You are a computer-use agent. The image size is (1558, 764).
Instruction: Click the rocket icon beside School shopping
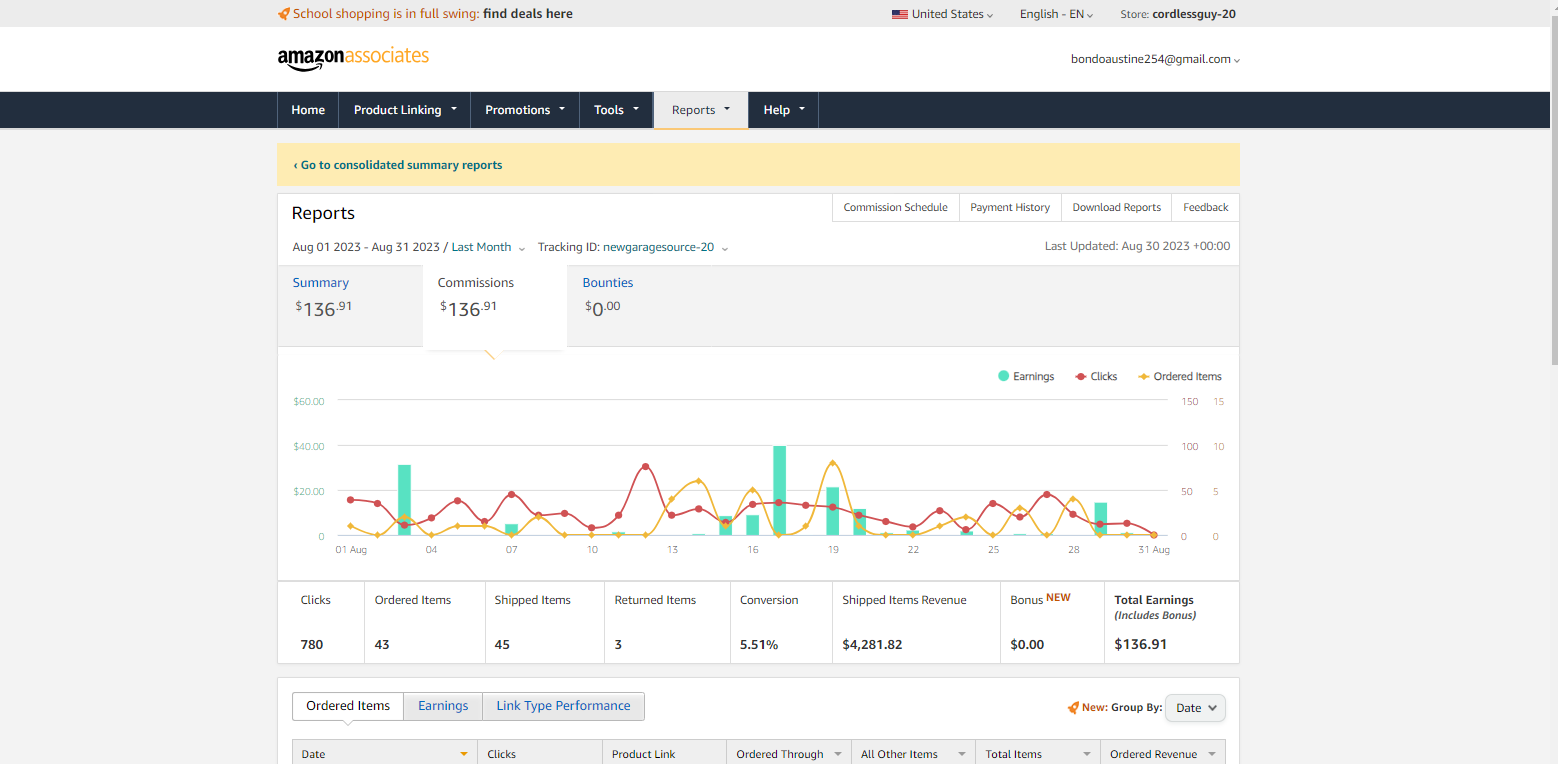click(x=284, y=14)
